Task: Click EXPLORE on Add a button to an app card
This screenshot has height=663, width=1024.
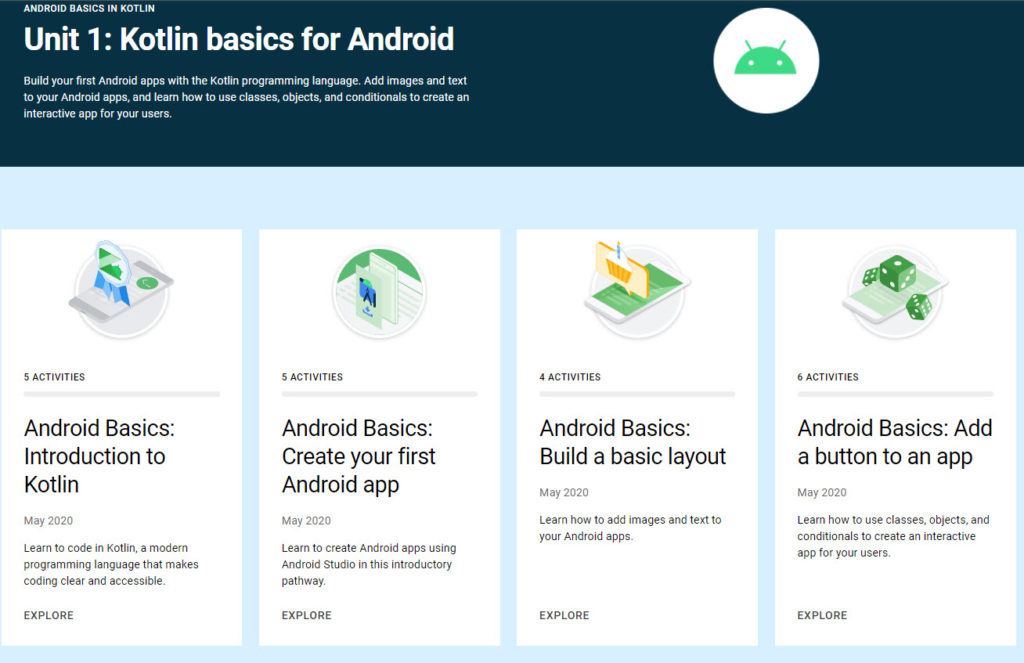Action: click(x=822, y=615)
